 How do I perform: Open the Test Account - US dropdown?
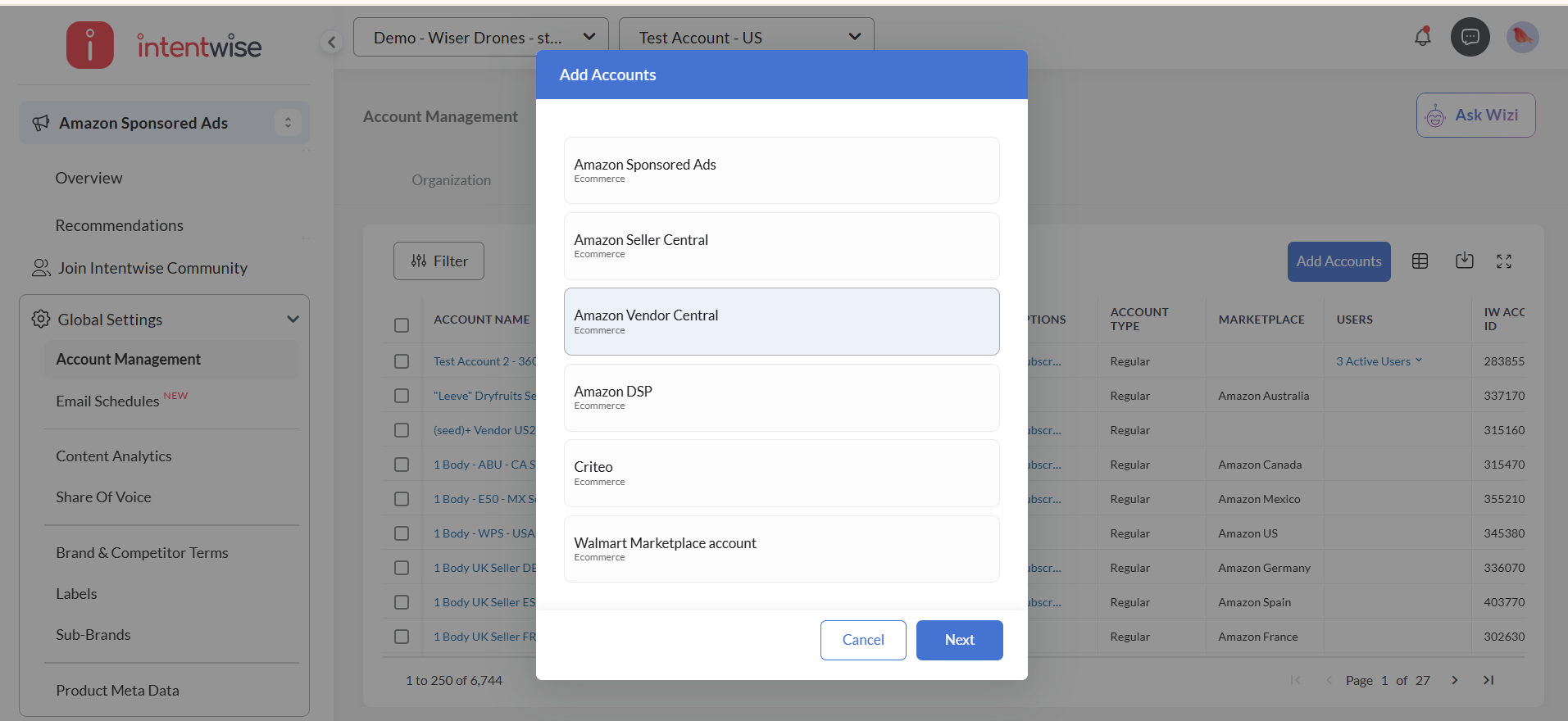pos(746,38)
